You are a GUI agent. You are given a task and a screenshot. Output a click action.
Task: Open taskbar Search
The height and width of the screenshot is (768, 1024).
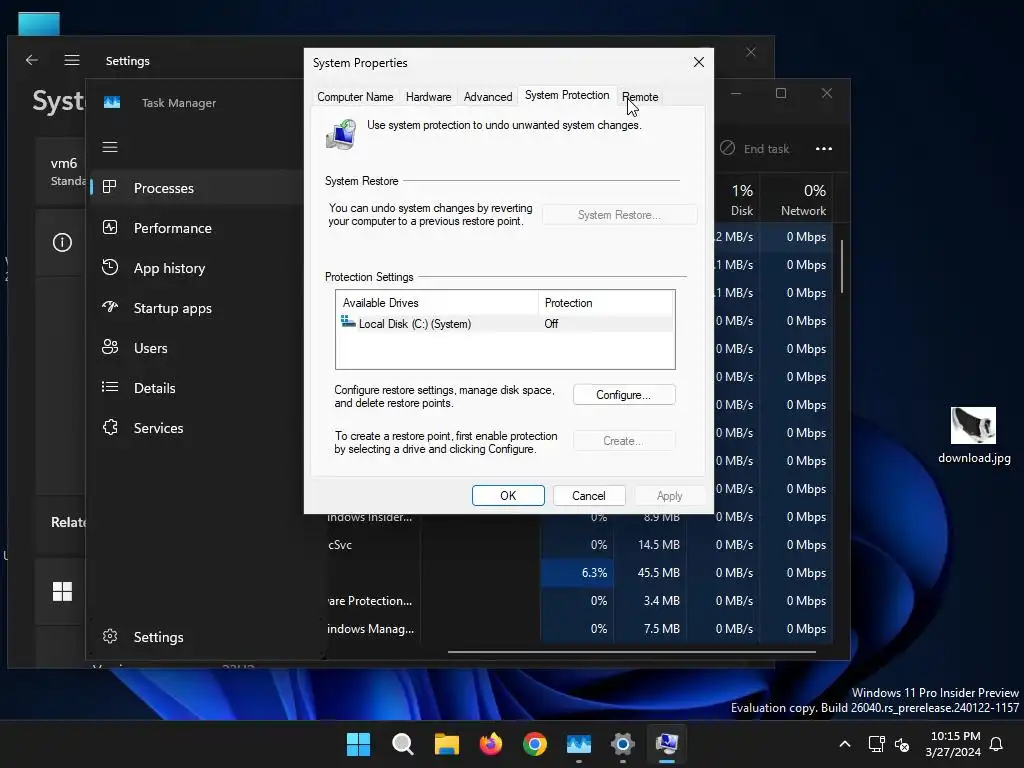pos(402,744)
